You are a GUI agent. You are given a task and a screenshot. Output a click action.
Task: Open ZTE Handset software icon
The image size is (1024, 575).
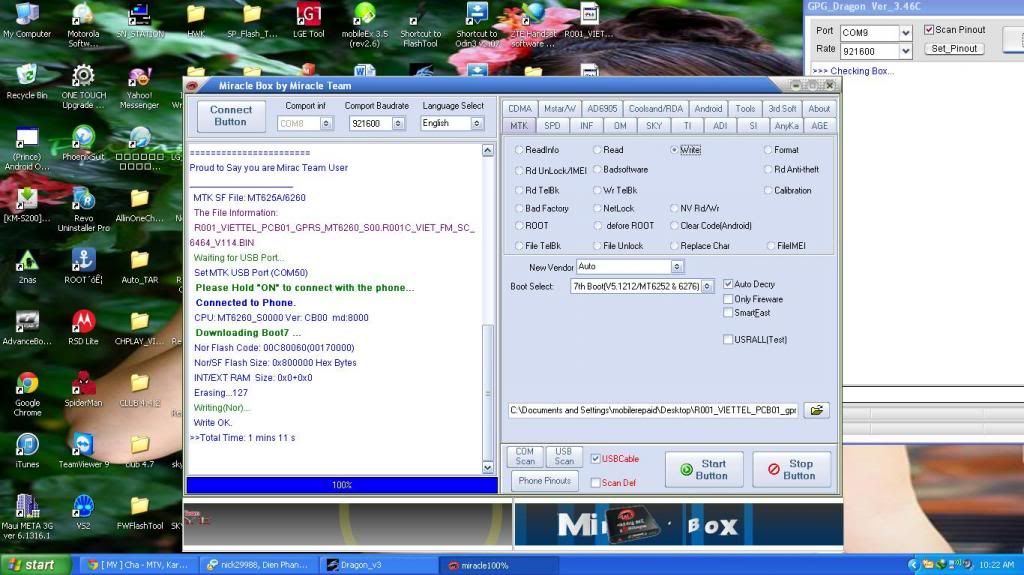pos(533,25)
